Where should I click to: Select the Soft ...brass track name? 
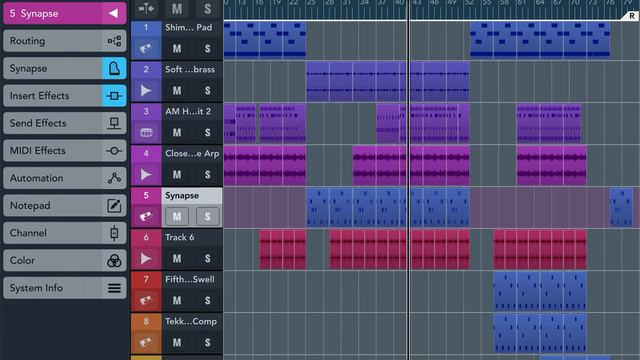tap(190, 69)
